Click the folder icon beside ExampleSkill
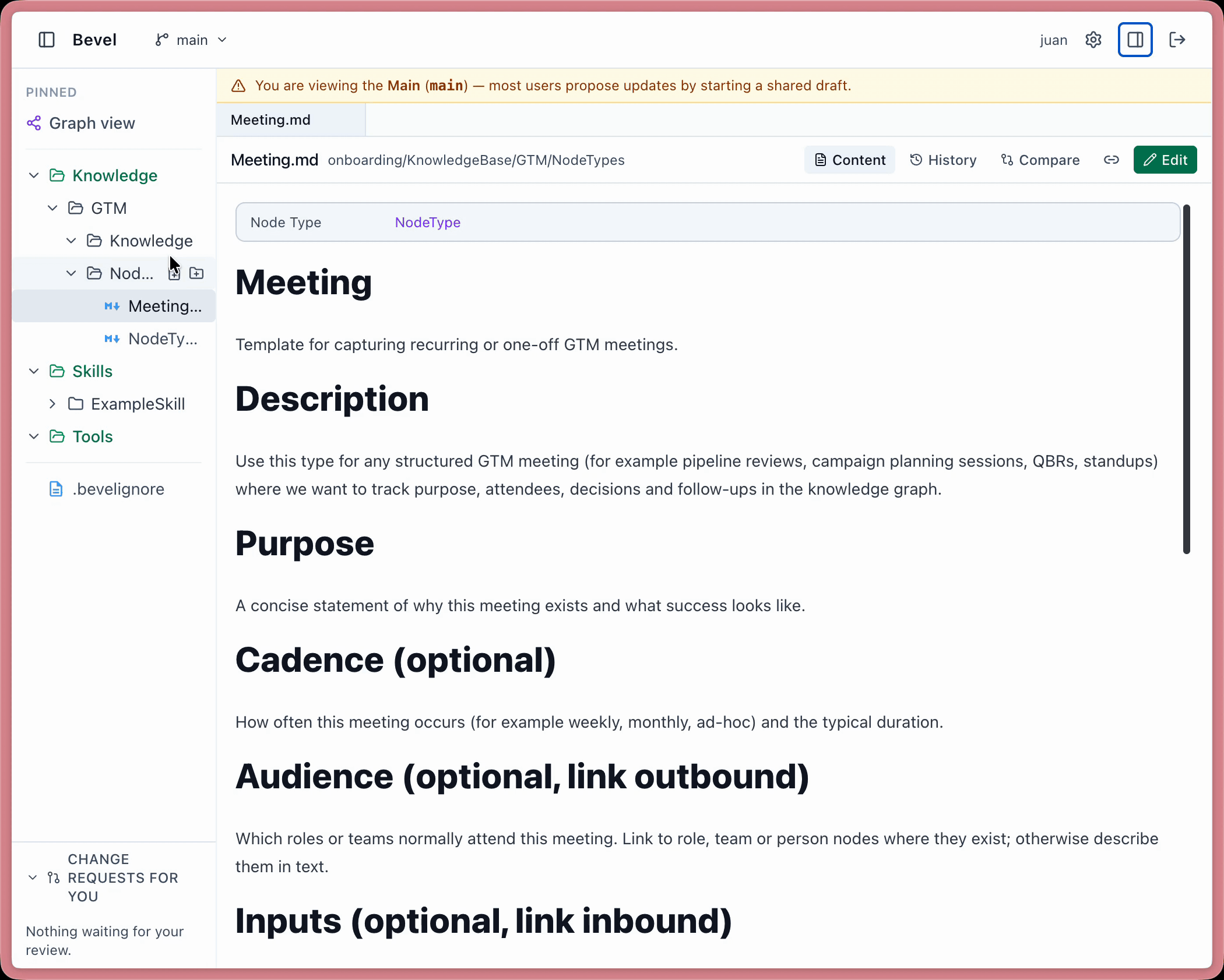This screenshot has height=980, width=1224. pos(76,404)
